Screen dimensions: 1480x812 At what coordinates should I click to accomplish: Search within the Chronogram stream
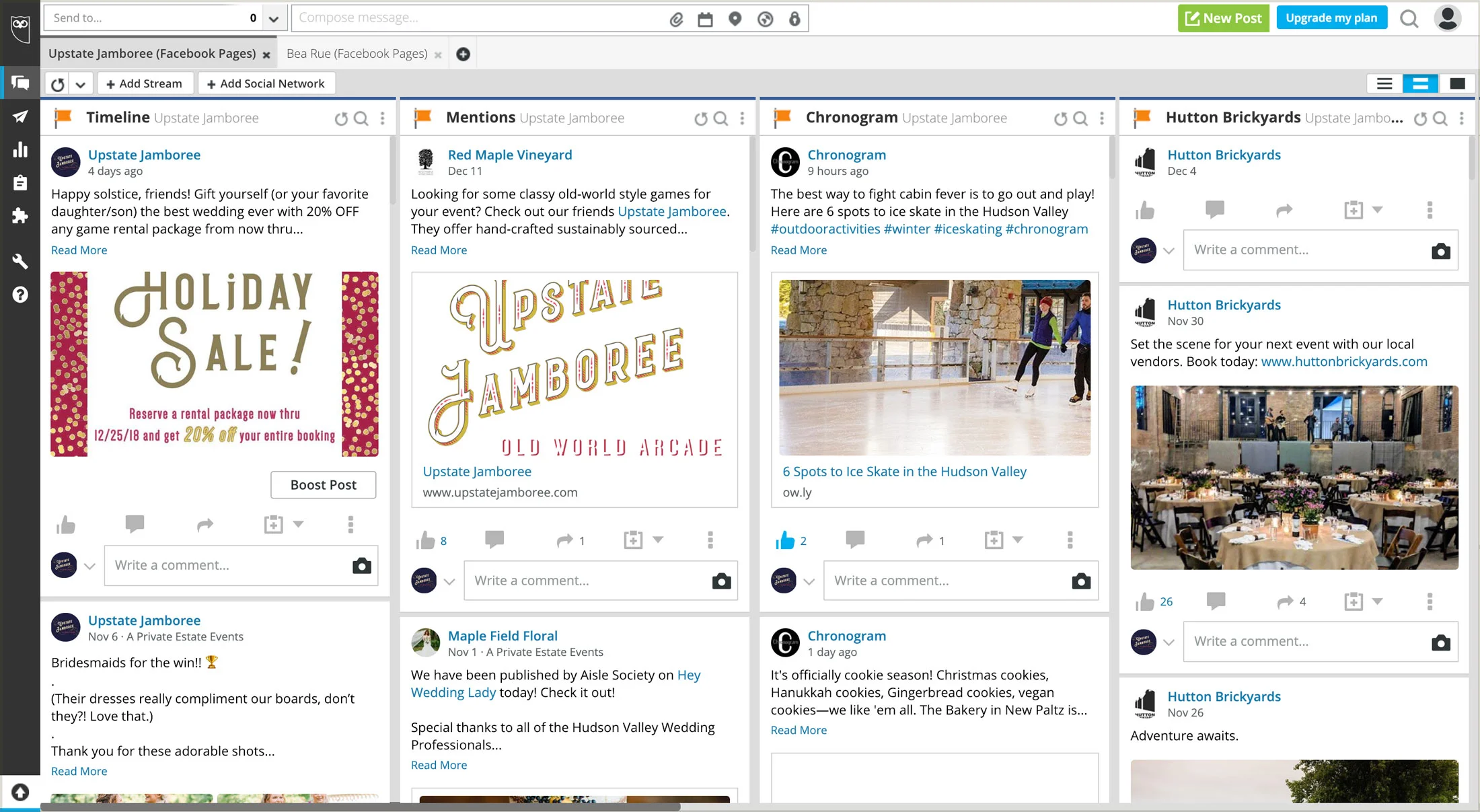tap(1080, 118)
